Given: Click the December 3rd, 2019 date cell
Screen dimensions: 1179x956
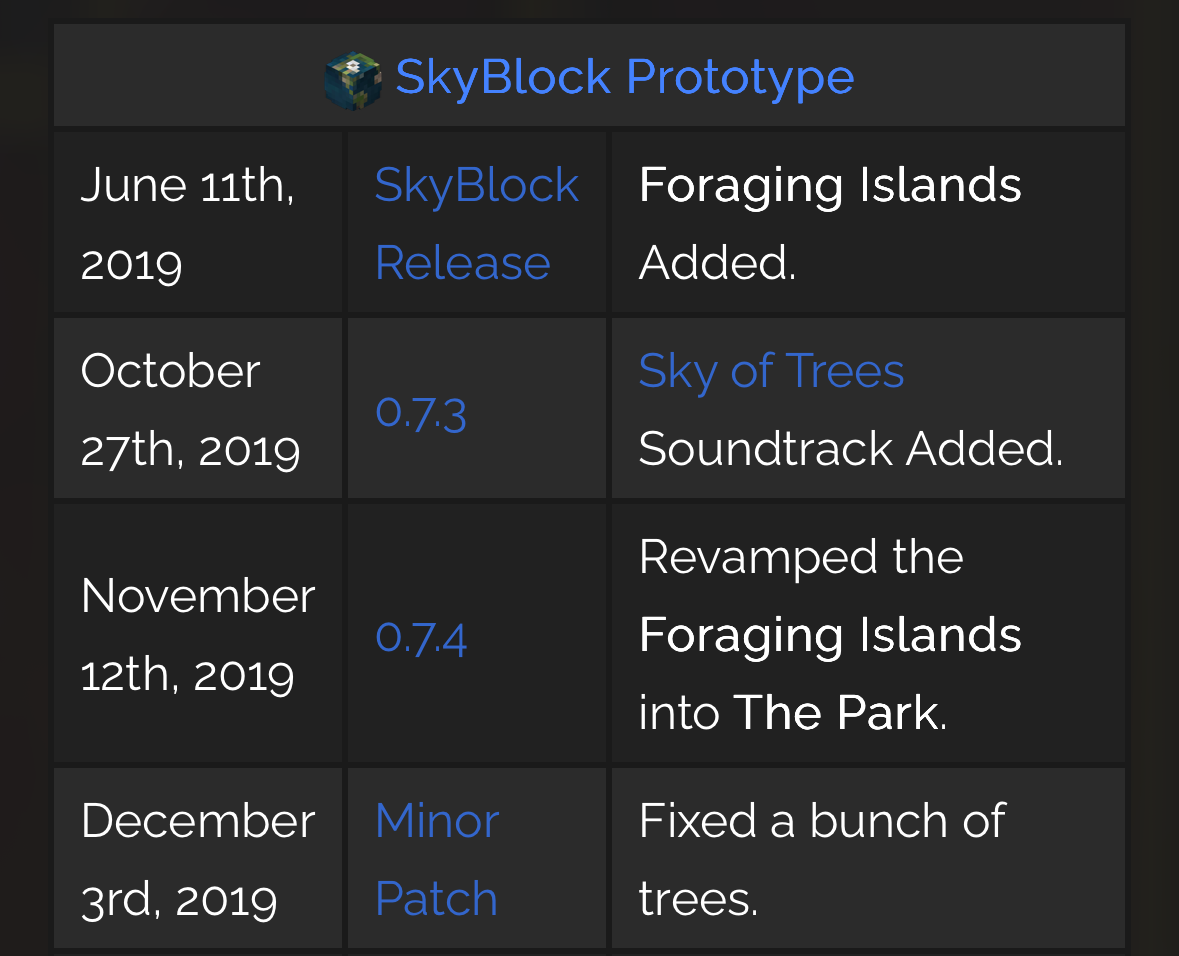Looking at the screenshot, I should pyautogui.click(x=198, y=857).
